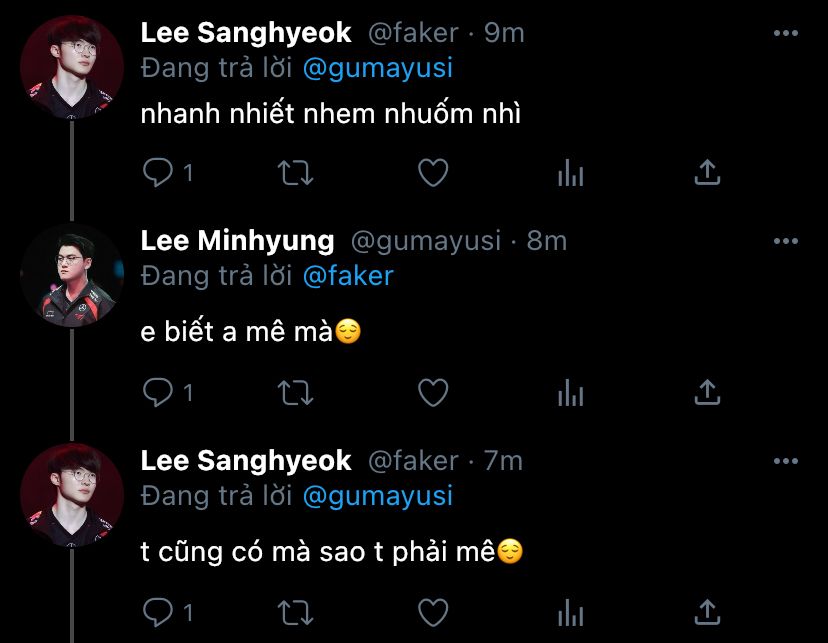View analytics for the 9m-old tweet
Viewport: 828px width, 643px height.
pos(570,174)
